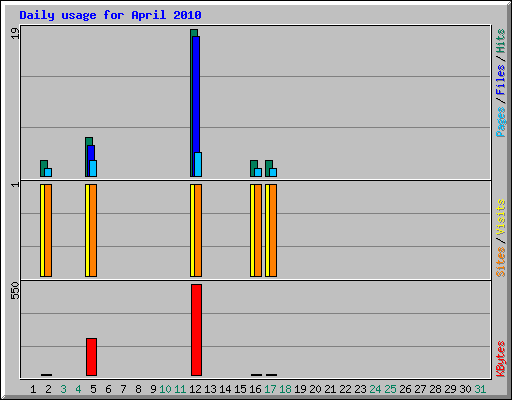Image resolution: width=512 pixels, height=400 pixels.
Task: Click day label '6' on the x-axis
Action: [x=108, y=389]
